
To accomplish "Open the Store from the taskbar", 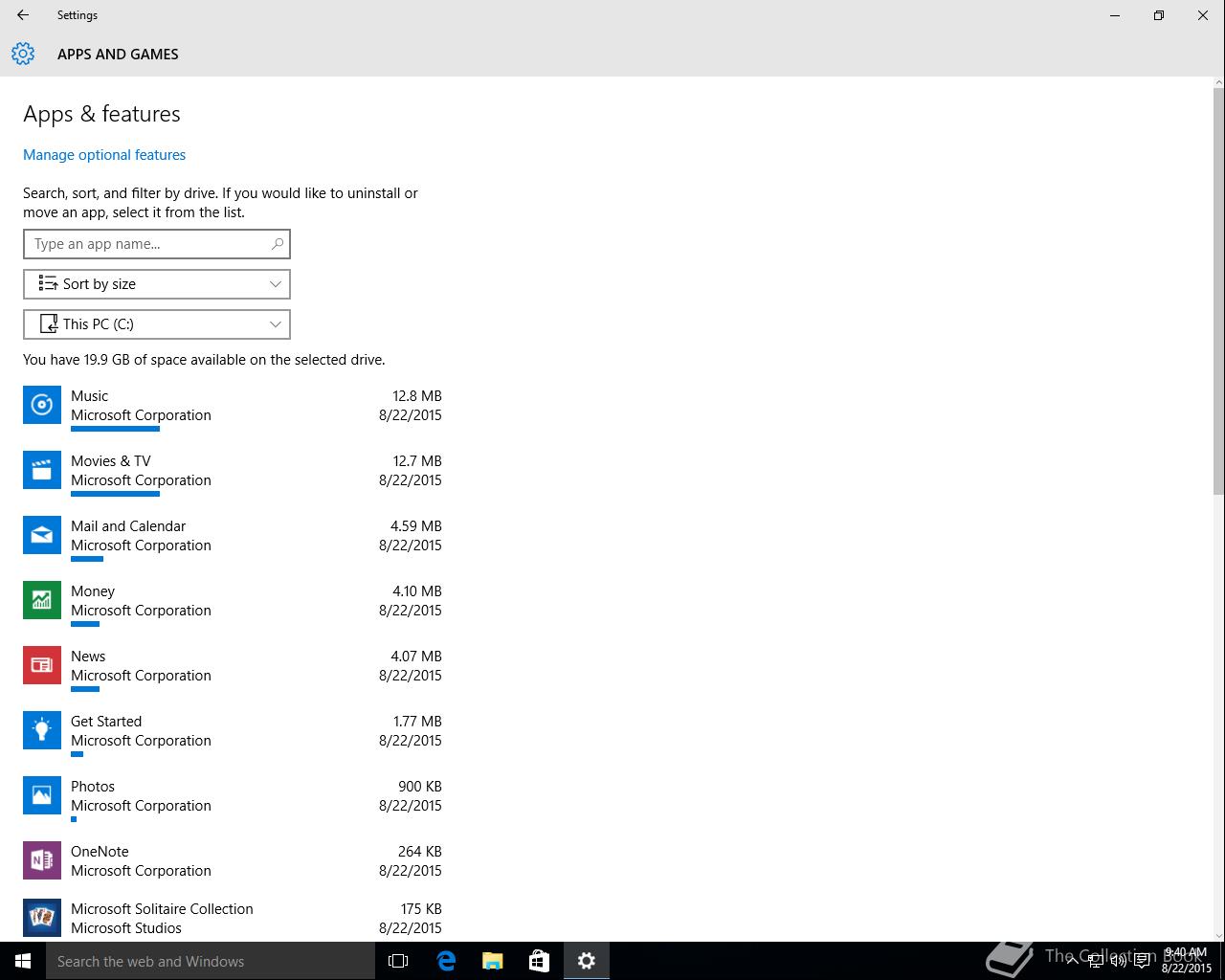I will [x=539, y=961].
